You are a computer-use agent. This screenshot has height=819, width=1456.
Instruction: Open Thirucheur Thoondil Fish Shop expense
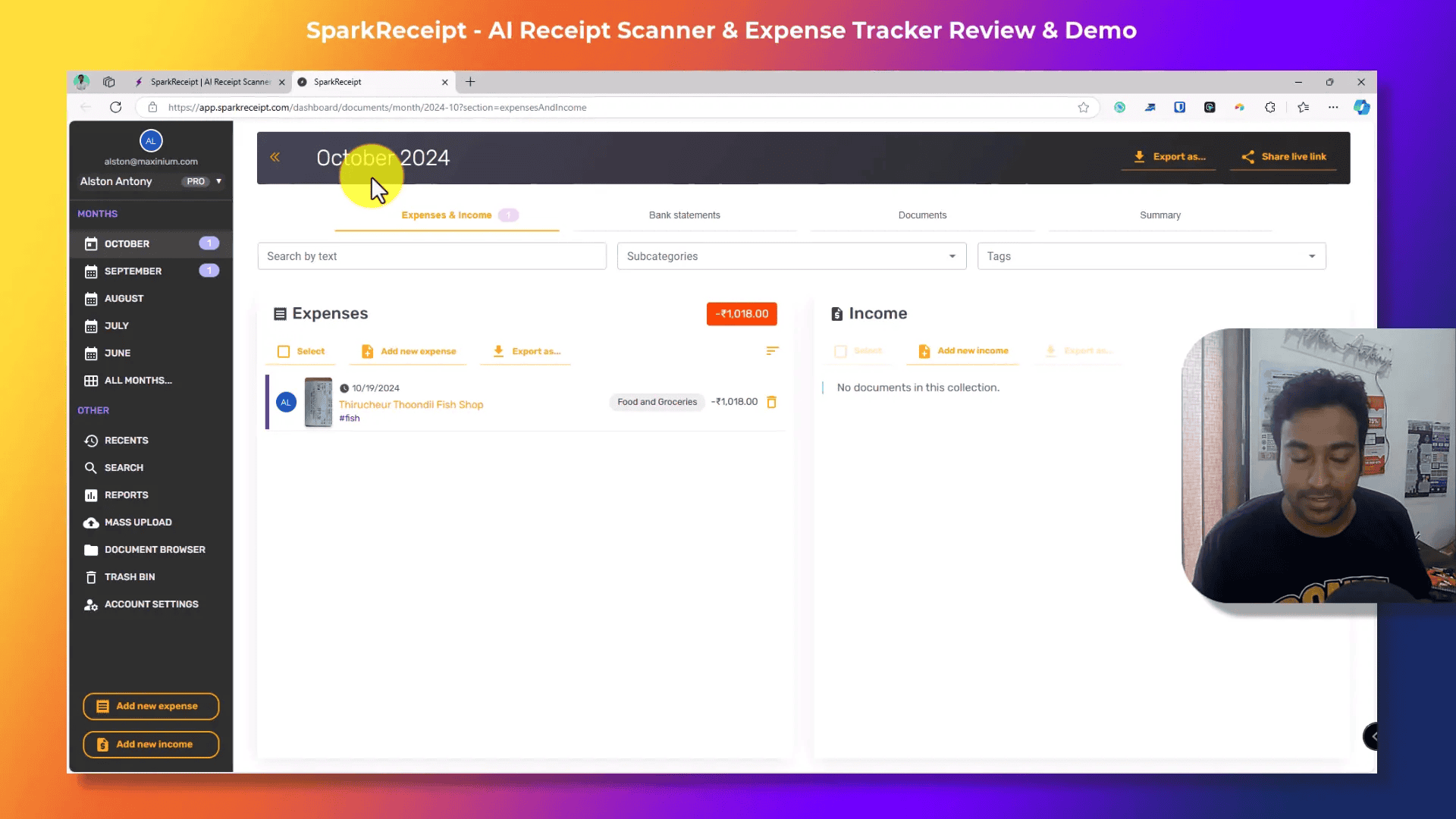(411, 404)
